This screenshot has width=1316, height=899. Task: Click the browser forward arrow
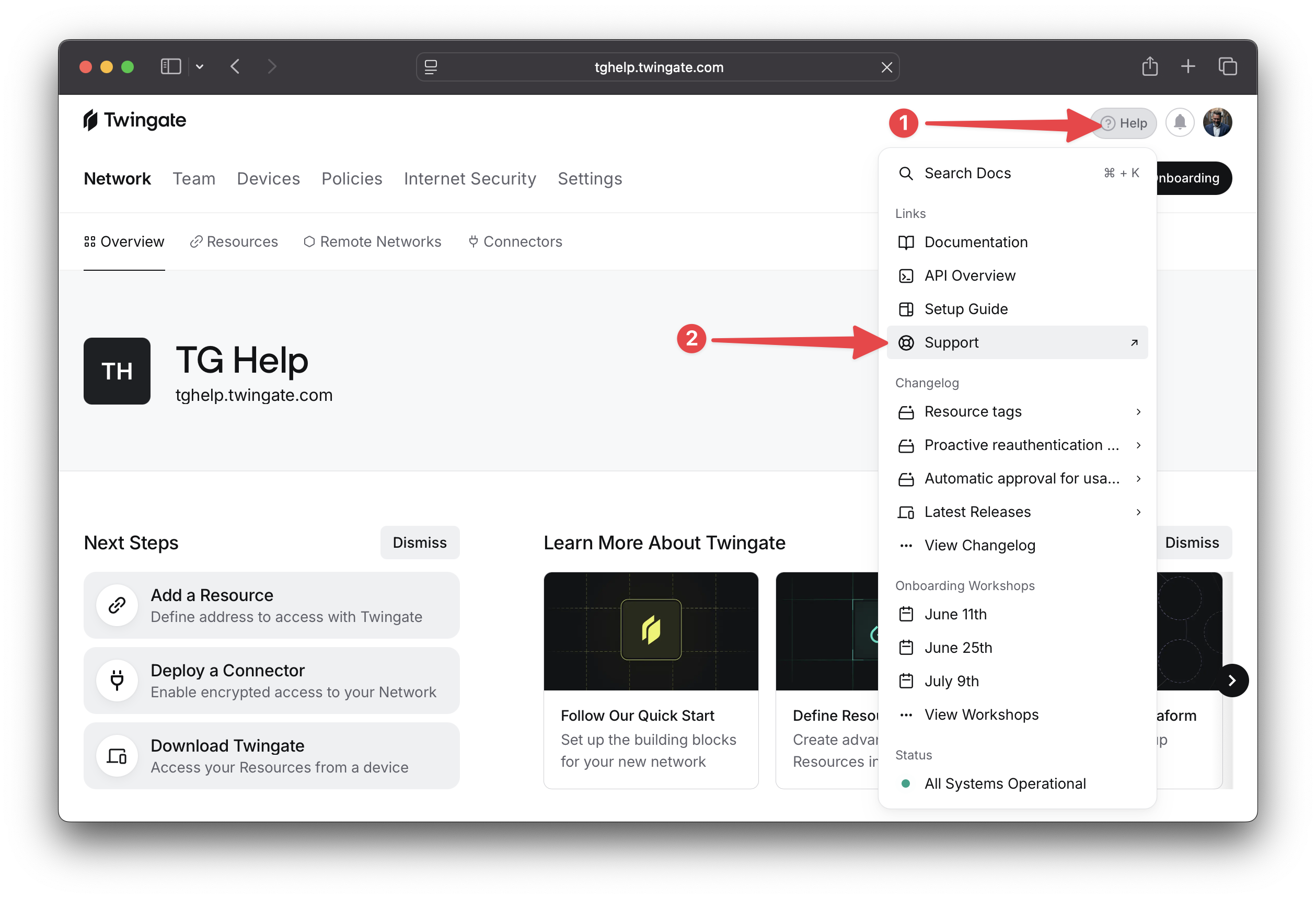pyautogui.click(x=272, y=67)
